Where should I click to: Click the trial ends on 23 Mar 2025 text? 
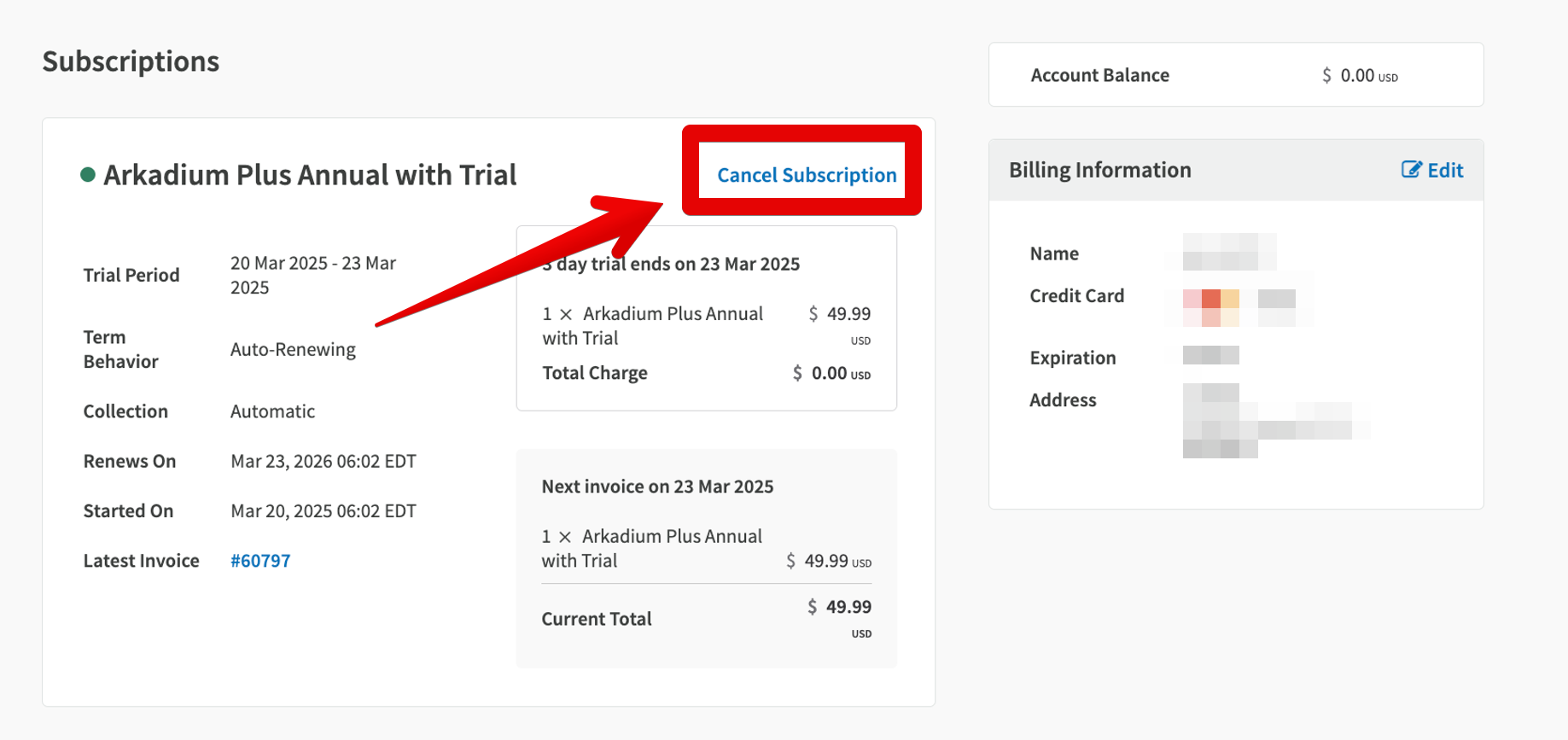(x=671, y=264)
